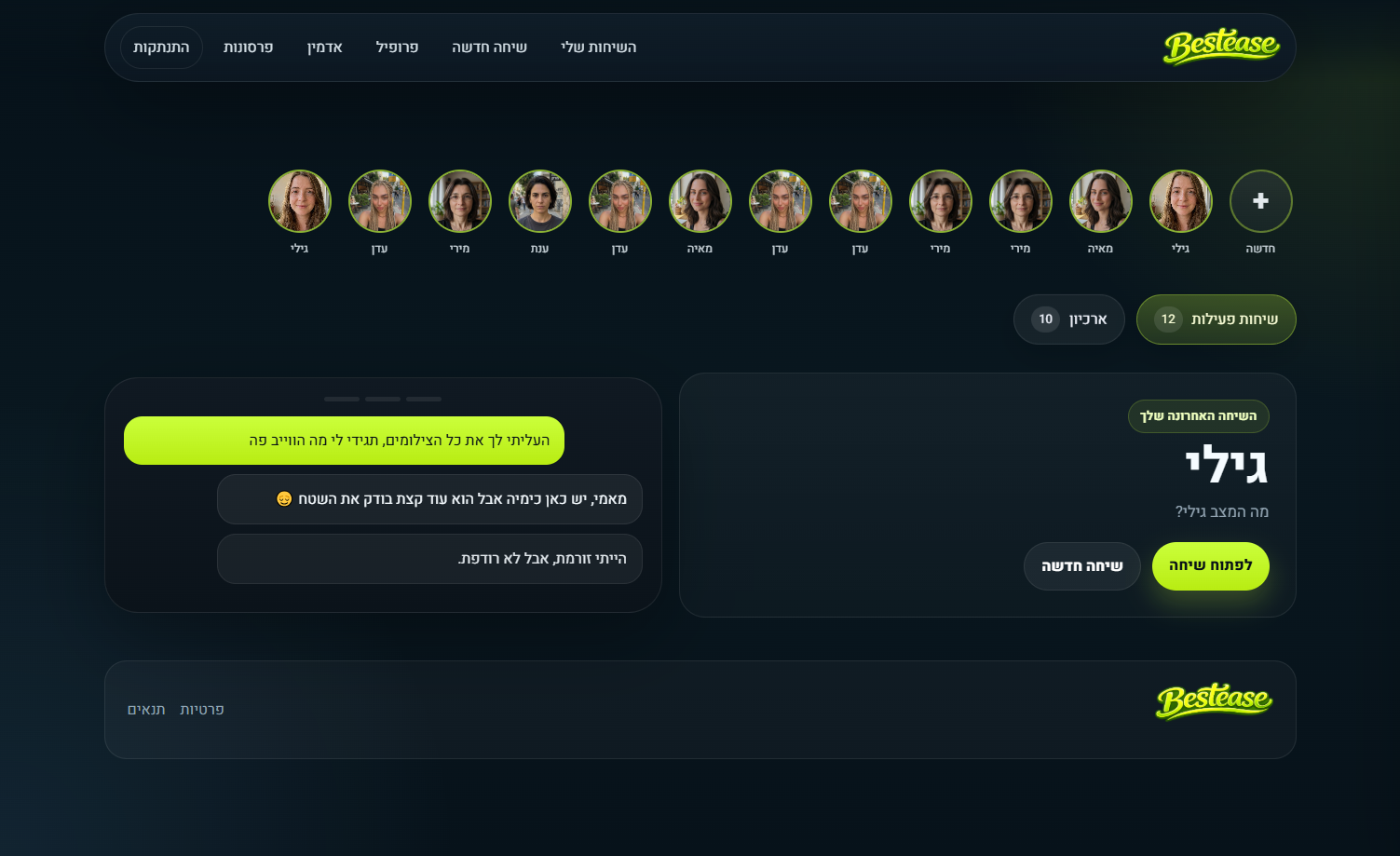Open פרסונות in the top navigation
Screen dimensions: 1400x856
(x=248, y=48)
